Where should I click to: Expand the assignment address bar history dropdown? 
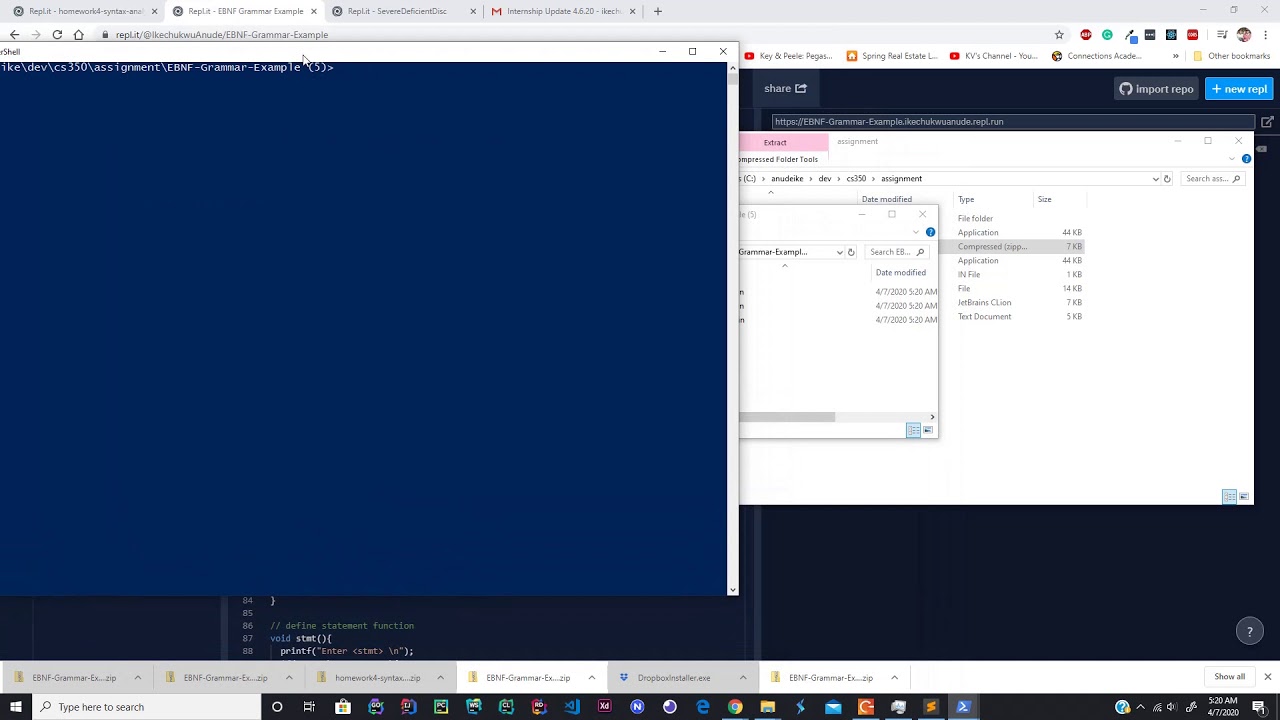1156,179
